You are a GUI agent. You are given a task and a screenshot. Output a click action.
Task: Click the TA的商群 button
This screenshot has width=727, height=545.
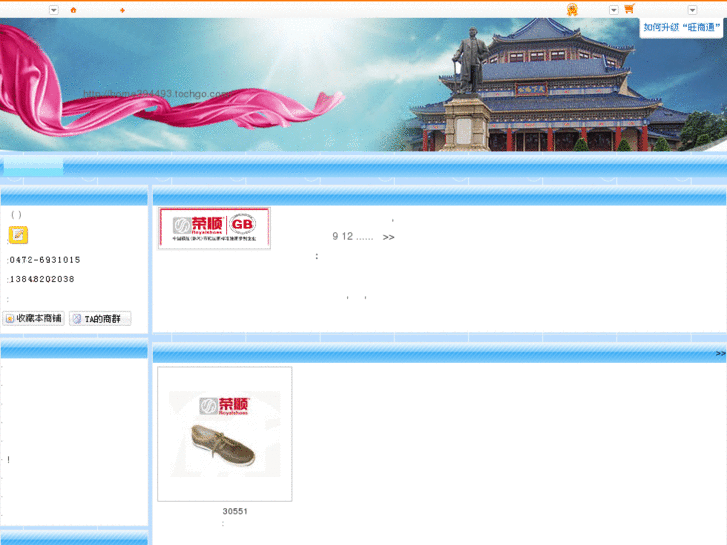pos(100,319)
